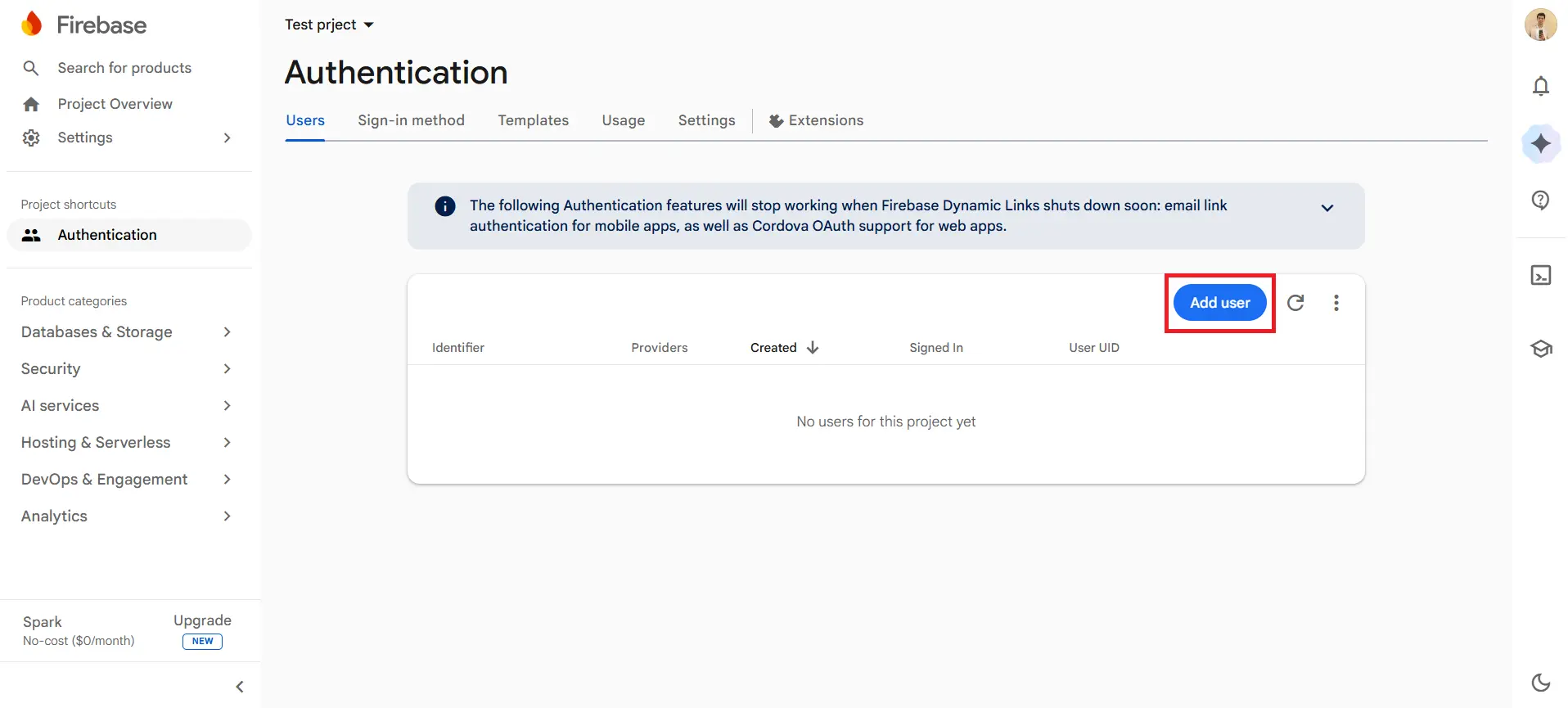Switch to the Usage tab

click(624, 120)
